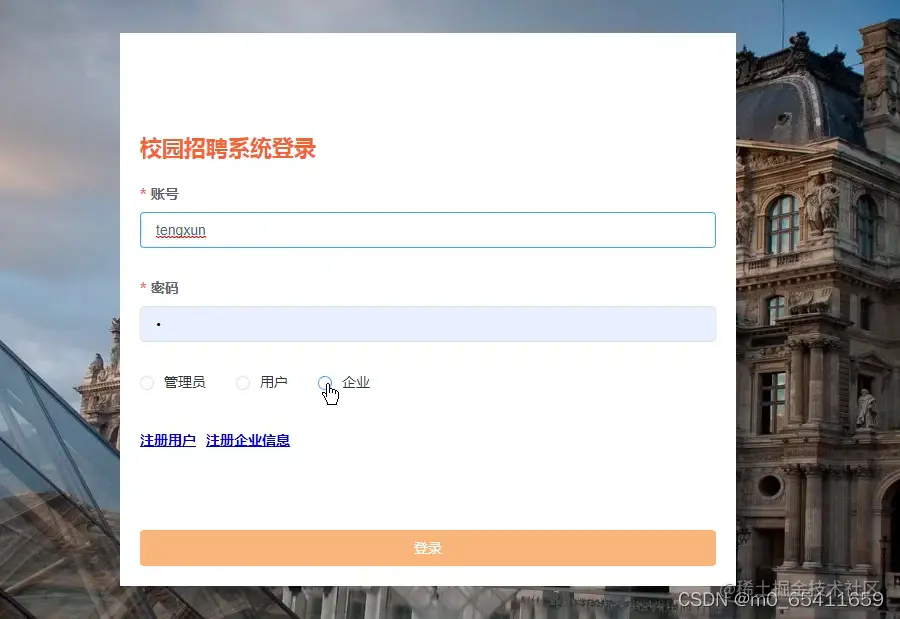The width and height of the screenshot is (900, 619).
Task: Open the 注册企业信息 registration link
Action: (x=247, y=440)
